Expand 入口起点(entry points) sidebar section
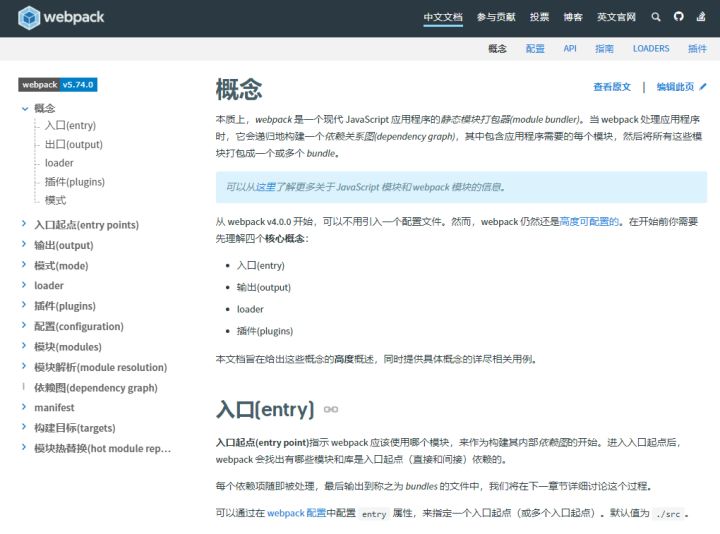Image resolution: width=720 pixels, height=534 pixels. click(x=24, y=224)
